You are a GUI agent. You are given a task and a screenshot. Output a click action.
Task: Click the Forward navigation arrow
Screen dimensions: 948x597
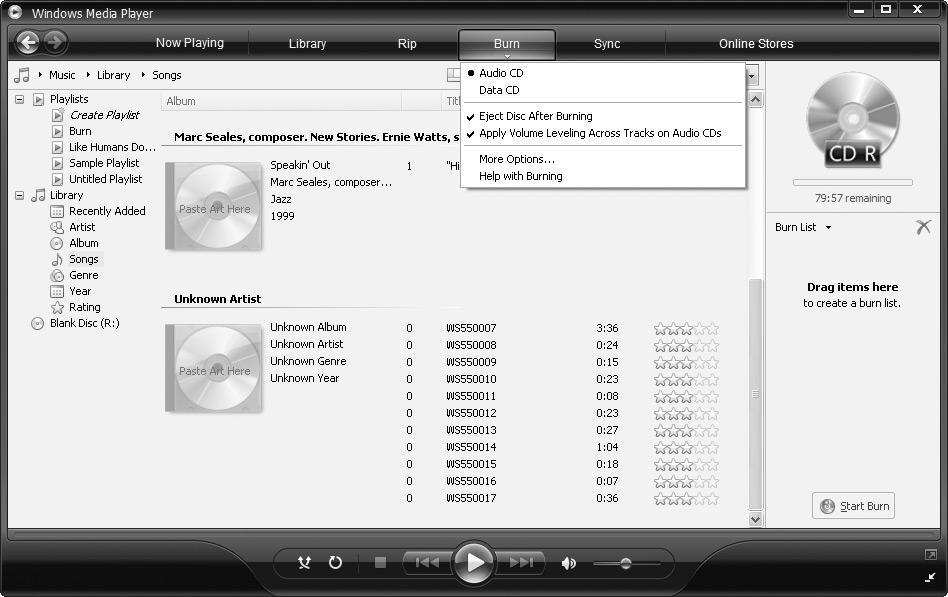pos(55,42)
